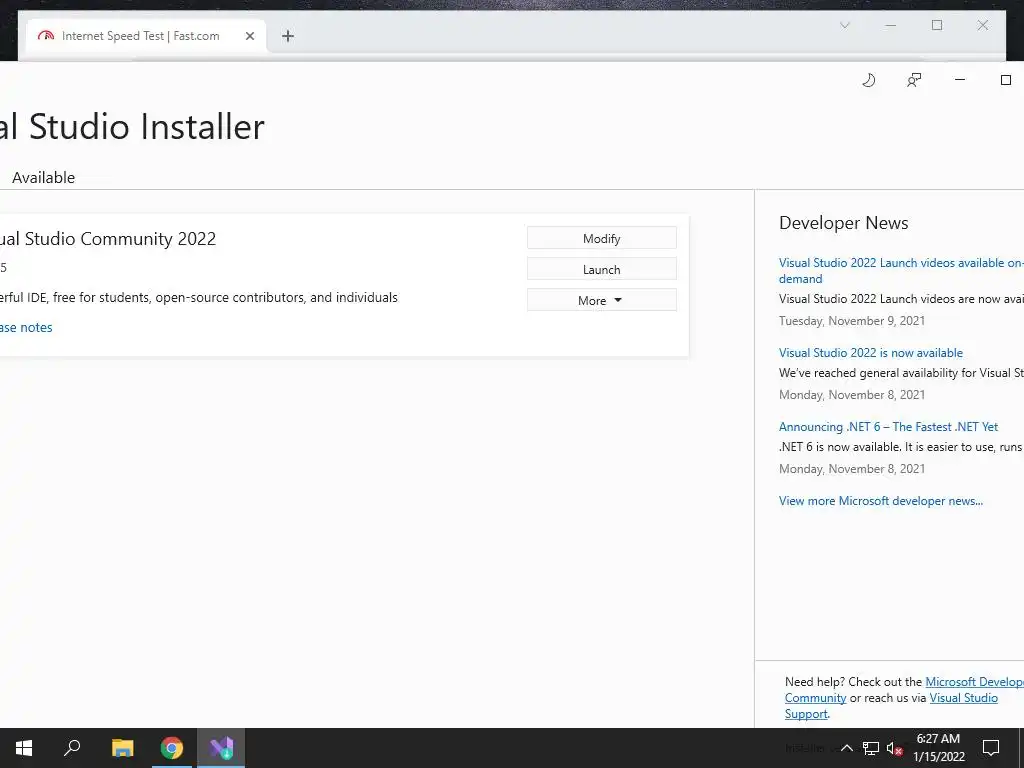Click the Visual Studio Community 2022 title
The image size is (1024, 768).
[x=108, y=239]
